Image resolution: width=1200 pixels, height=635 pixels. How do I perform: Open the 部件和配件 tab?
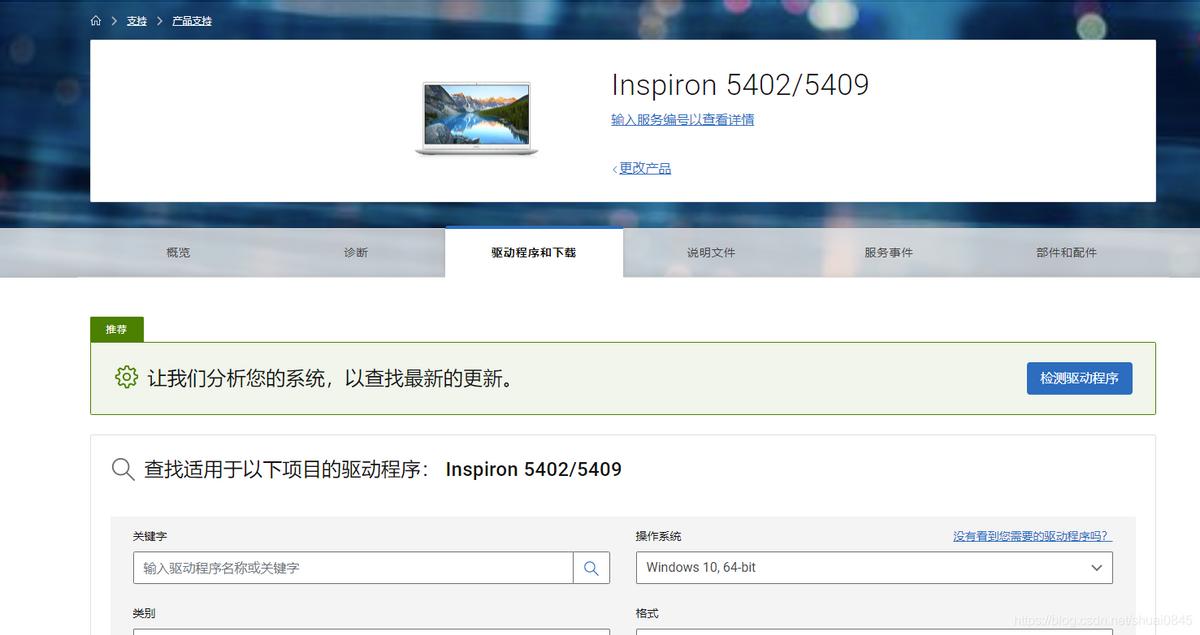(1066, 252)
